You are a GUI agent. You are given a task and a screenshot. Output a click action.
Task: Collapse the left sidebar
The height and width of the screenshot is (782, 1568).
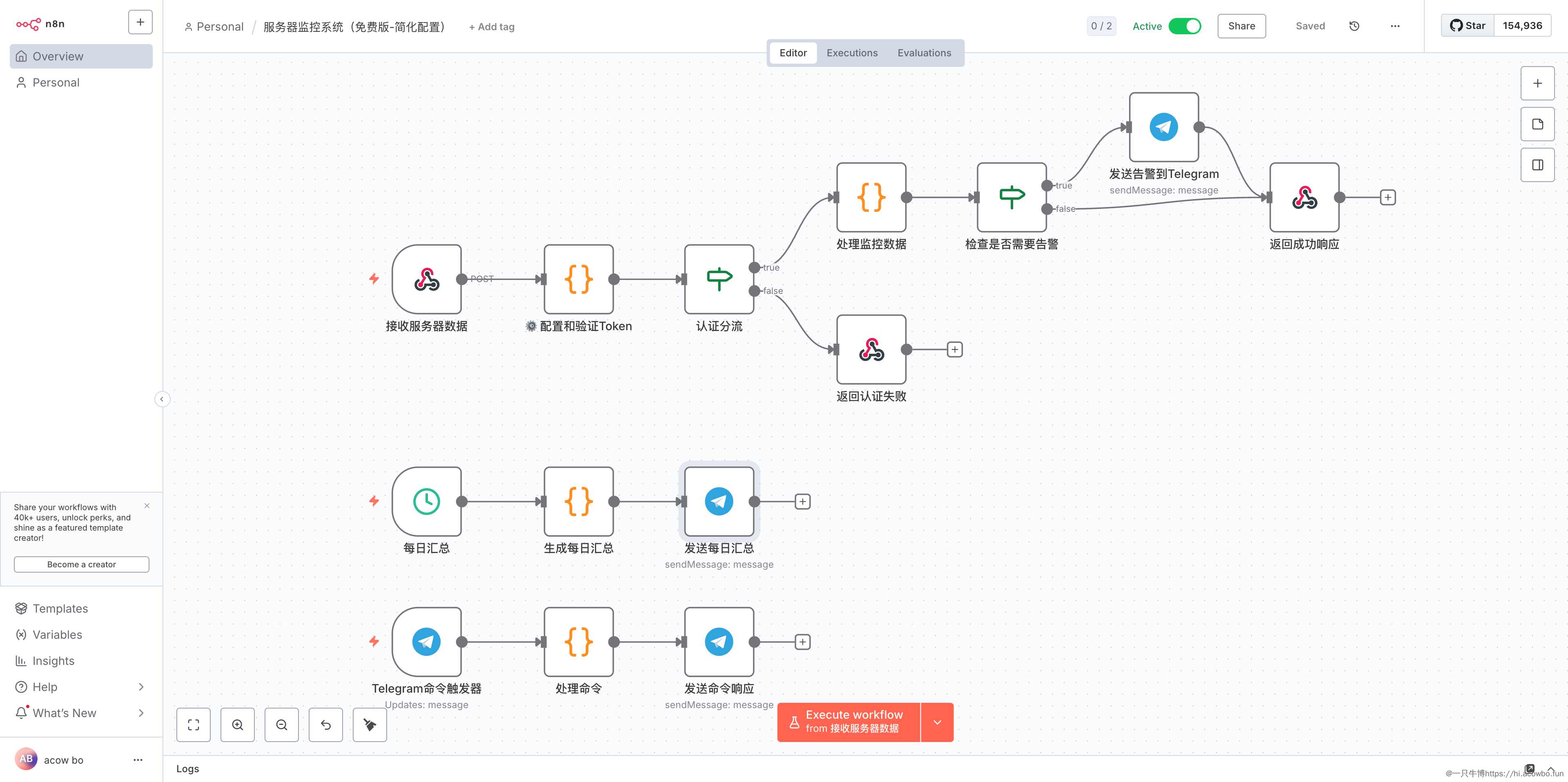pyautogui.click(x=162, y=399)
